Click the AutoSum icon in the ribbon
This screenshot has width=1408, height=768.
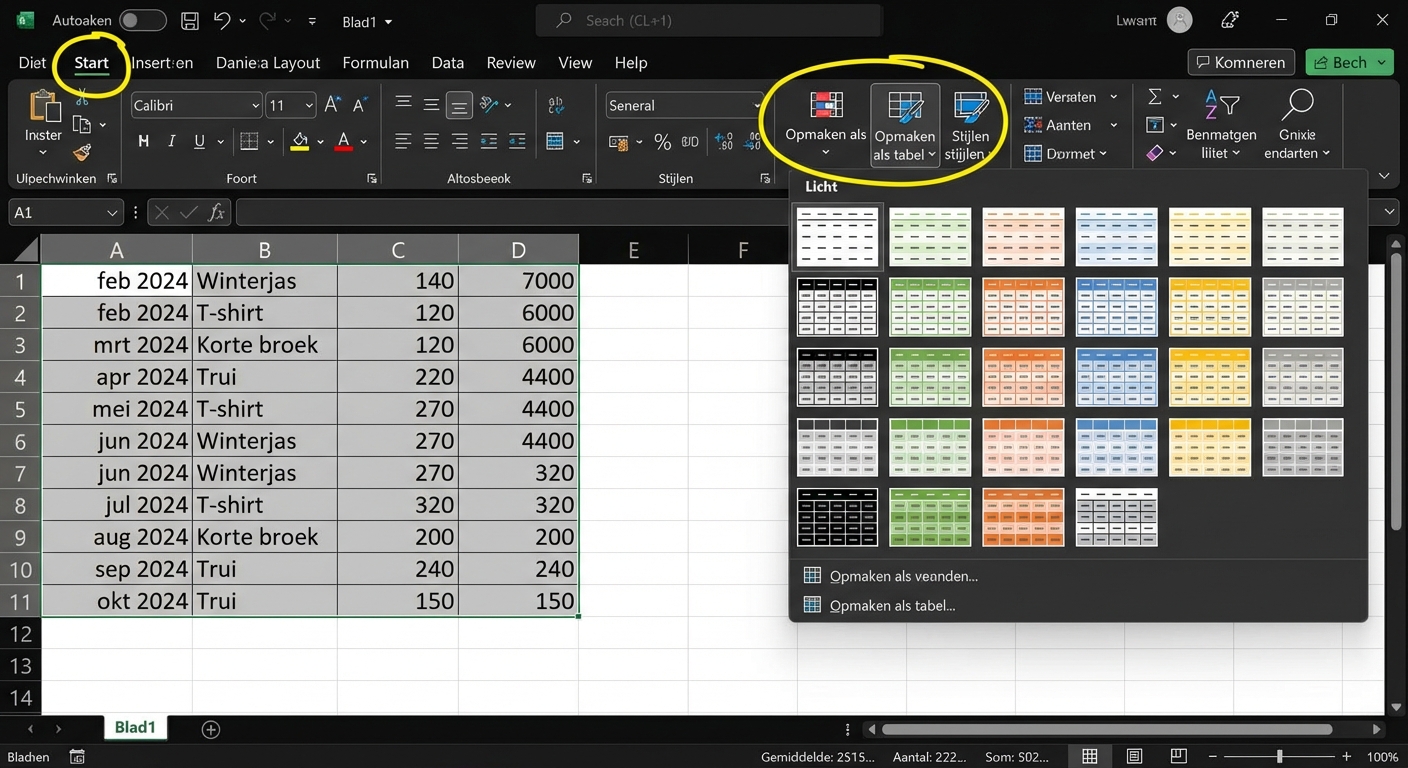click(1155, 96)
